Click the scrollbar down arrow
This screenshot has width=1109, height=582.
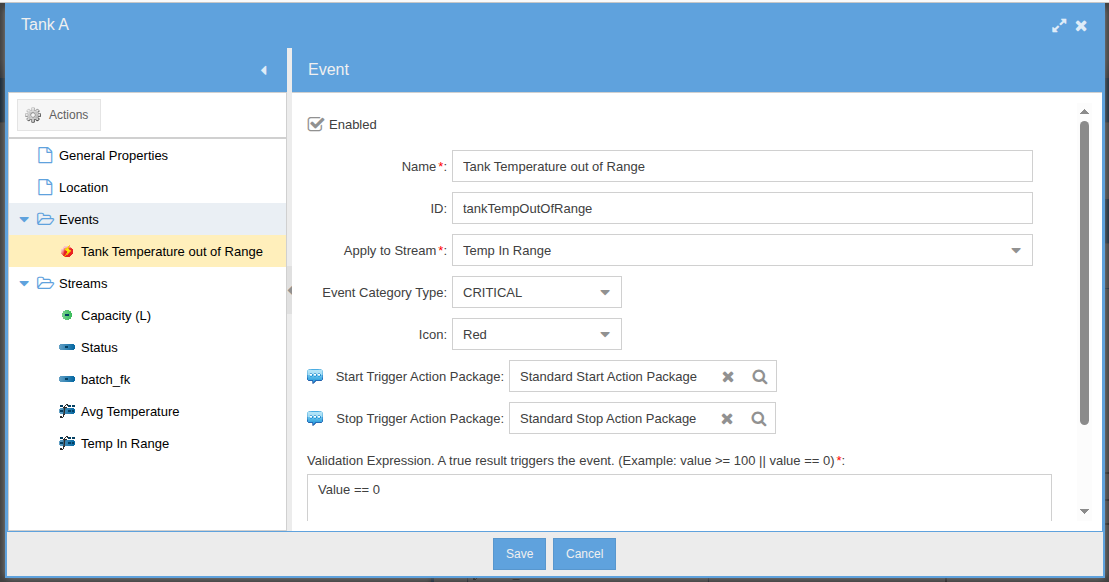(1084, 511)
